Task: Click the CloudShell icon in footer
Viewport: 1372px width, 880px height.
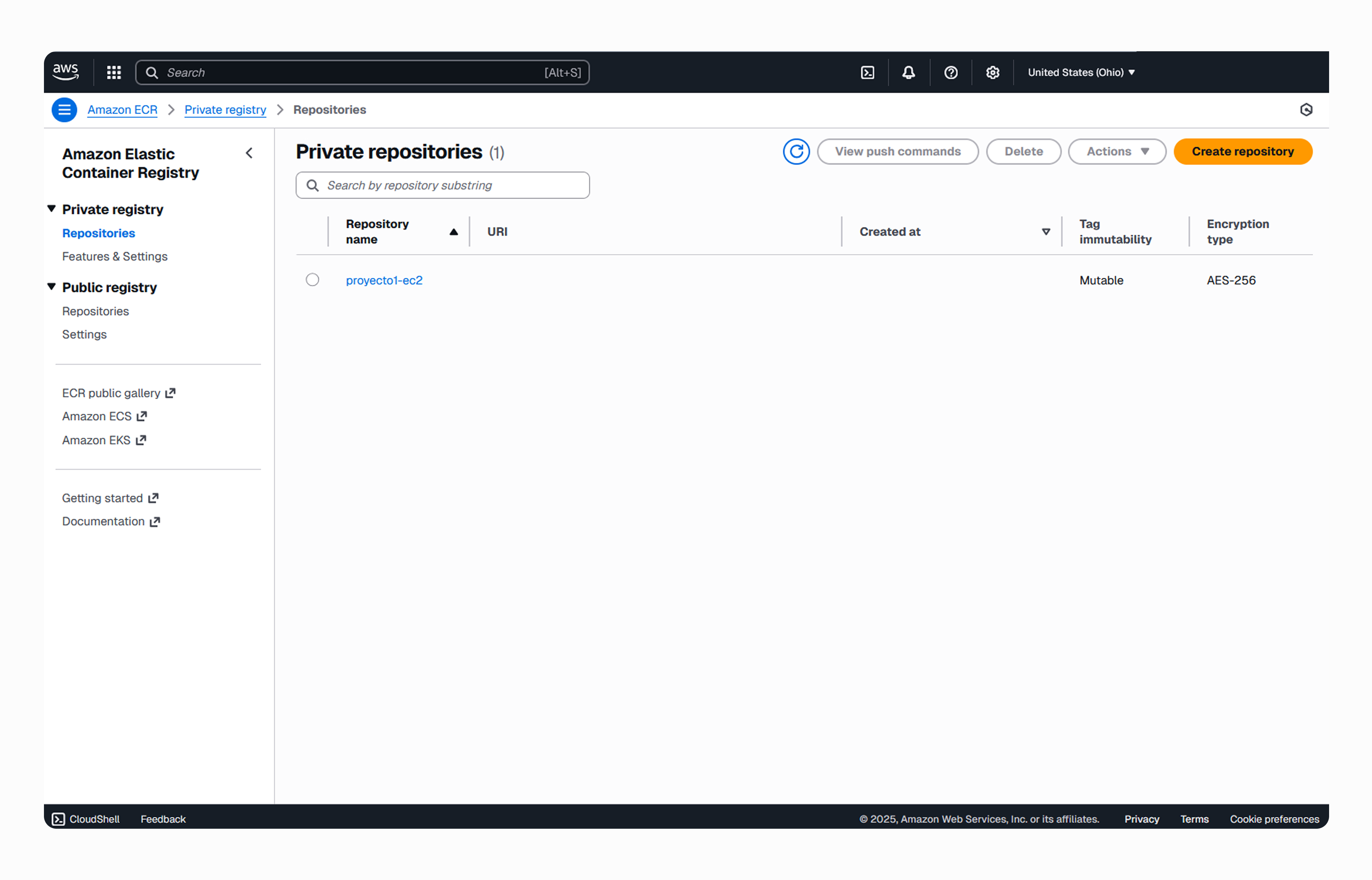Action: [58, 819]
